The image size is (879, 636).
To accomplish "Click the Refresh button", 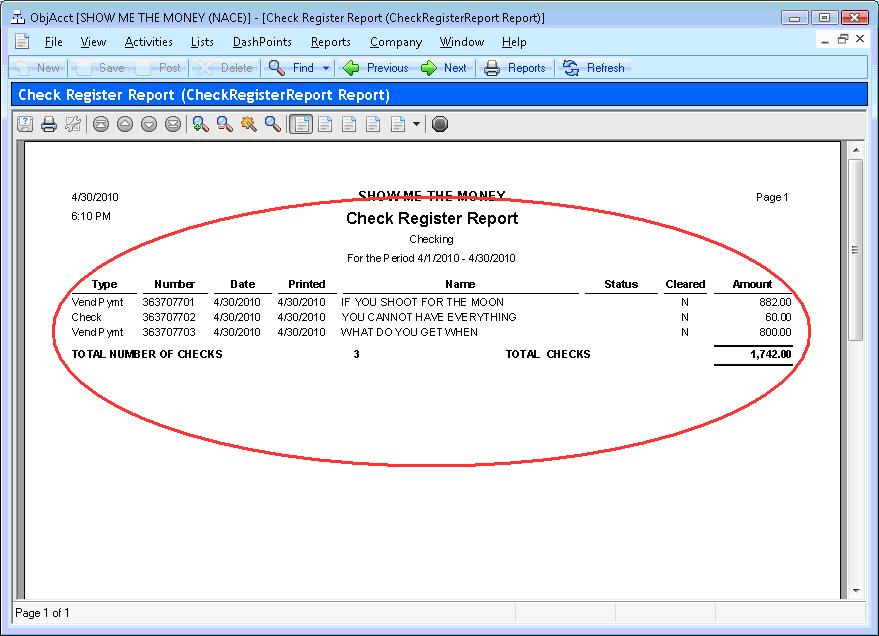I will (x=594, y=68).
